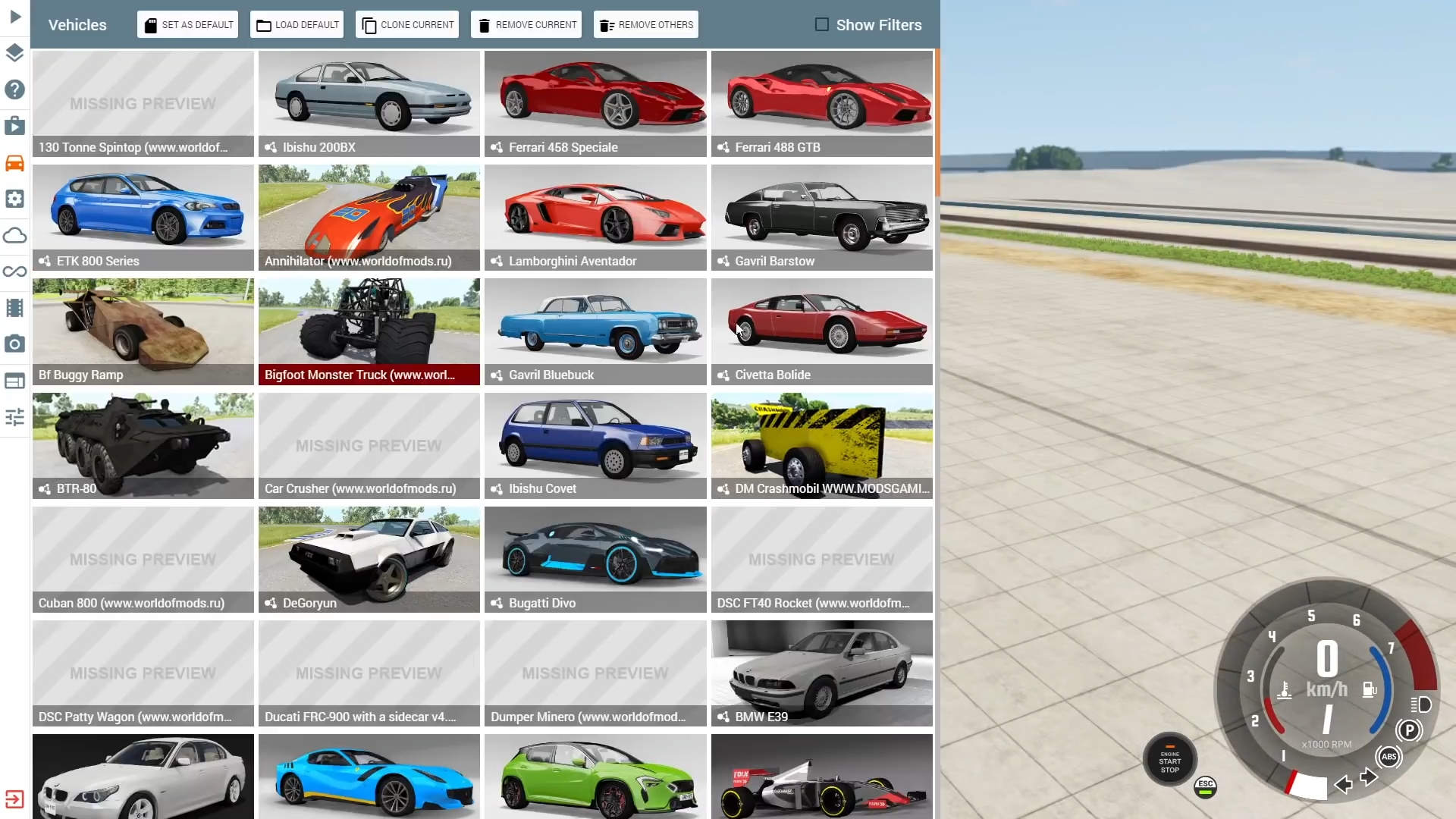Click Remove Others button
Viewport: 1456px width, 819px height.
pos(646,24)
